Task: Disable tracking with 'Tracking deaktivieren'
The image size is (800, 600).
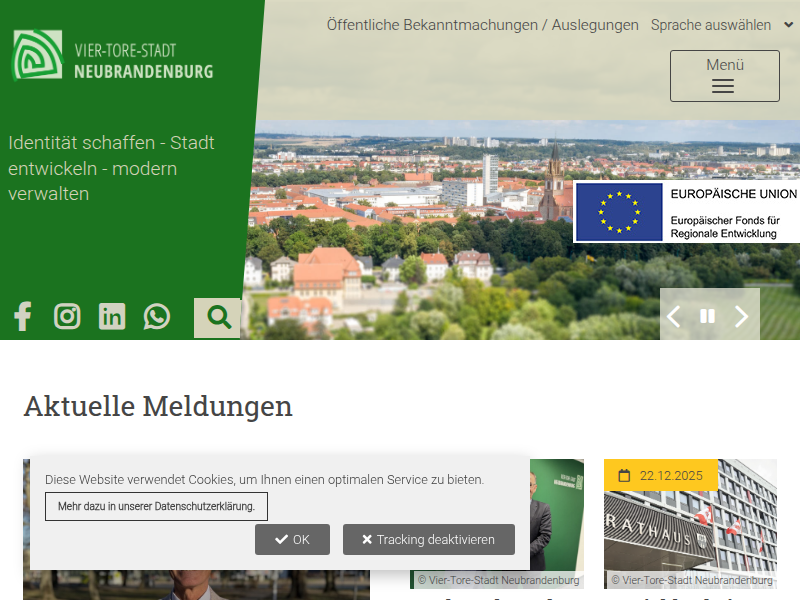Action: [428, 539]
